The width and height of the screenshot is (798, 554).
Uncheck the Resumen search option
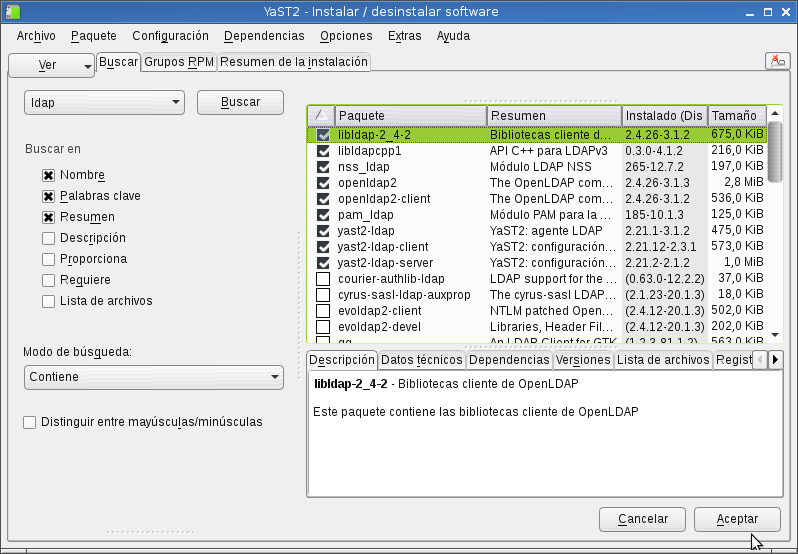[48, 217]
